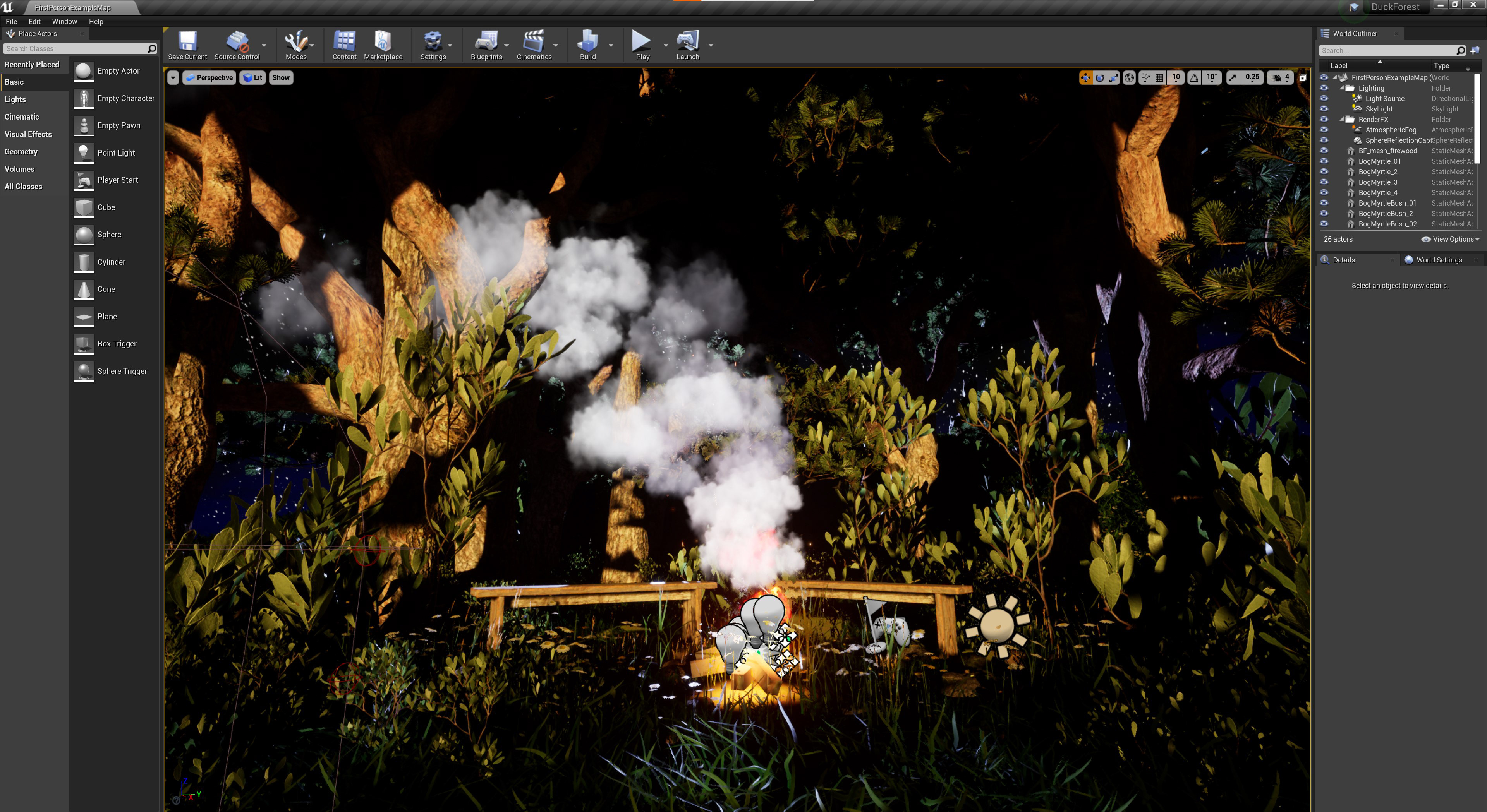Collapse the Lighting folder in World Outliner
Image resolution: width=1487 pixels, height=812 pixels.
click(1342, 88)
